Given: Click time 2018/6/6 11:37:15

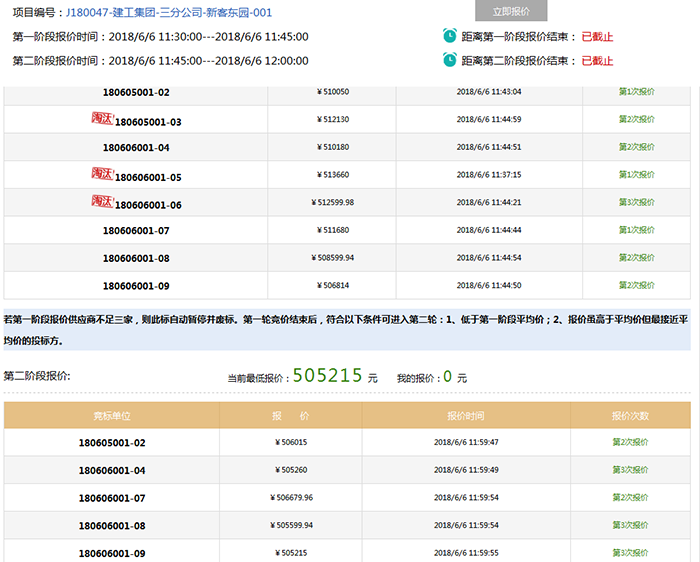Looking at the screenshot, I should click(489, 175).
